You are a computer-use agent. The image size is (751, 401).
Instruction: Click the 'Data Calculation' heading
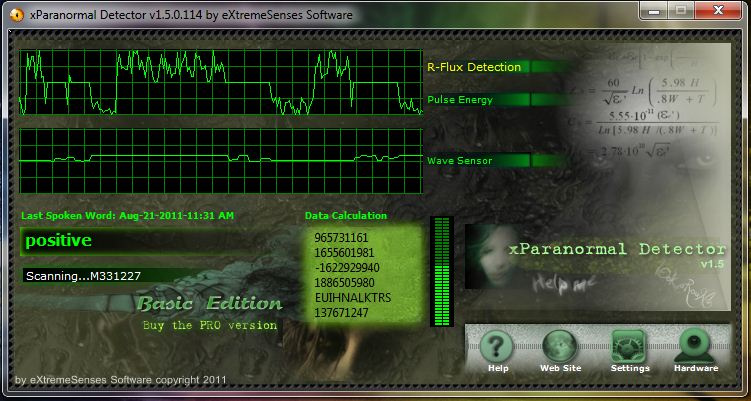[346, 216]
